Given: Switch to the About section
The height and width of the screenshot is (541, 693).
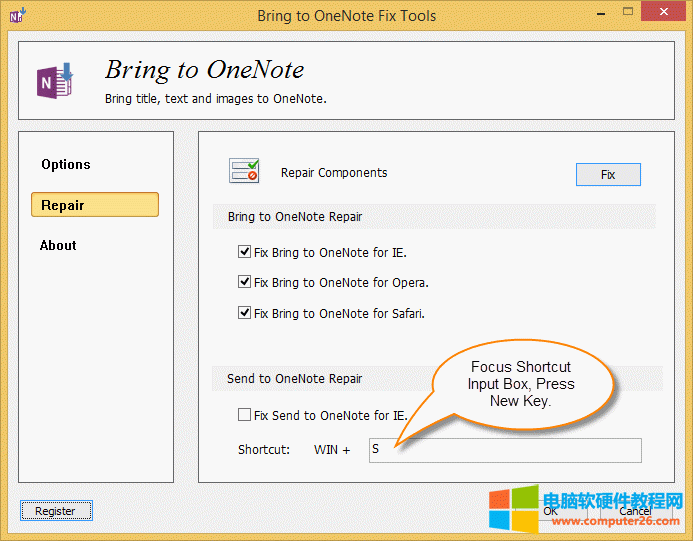Looking at the screenshot, I should click(x=58, y=246).
